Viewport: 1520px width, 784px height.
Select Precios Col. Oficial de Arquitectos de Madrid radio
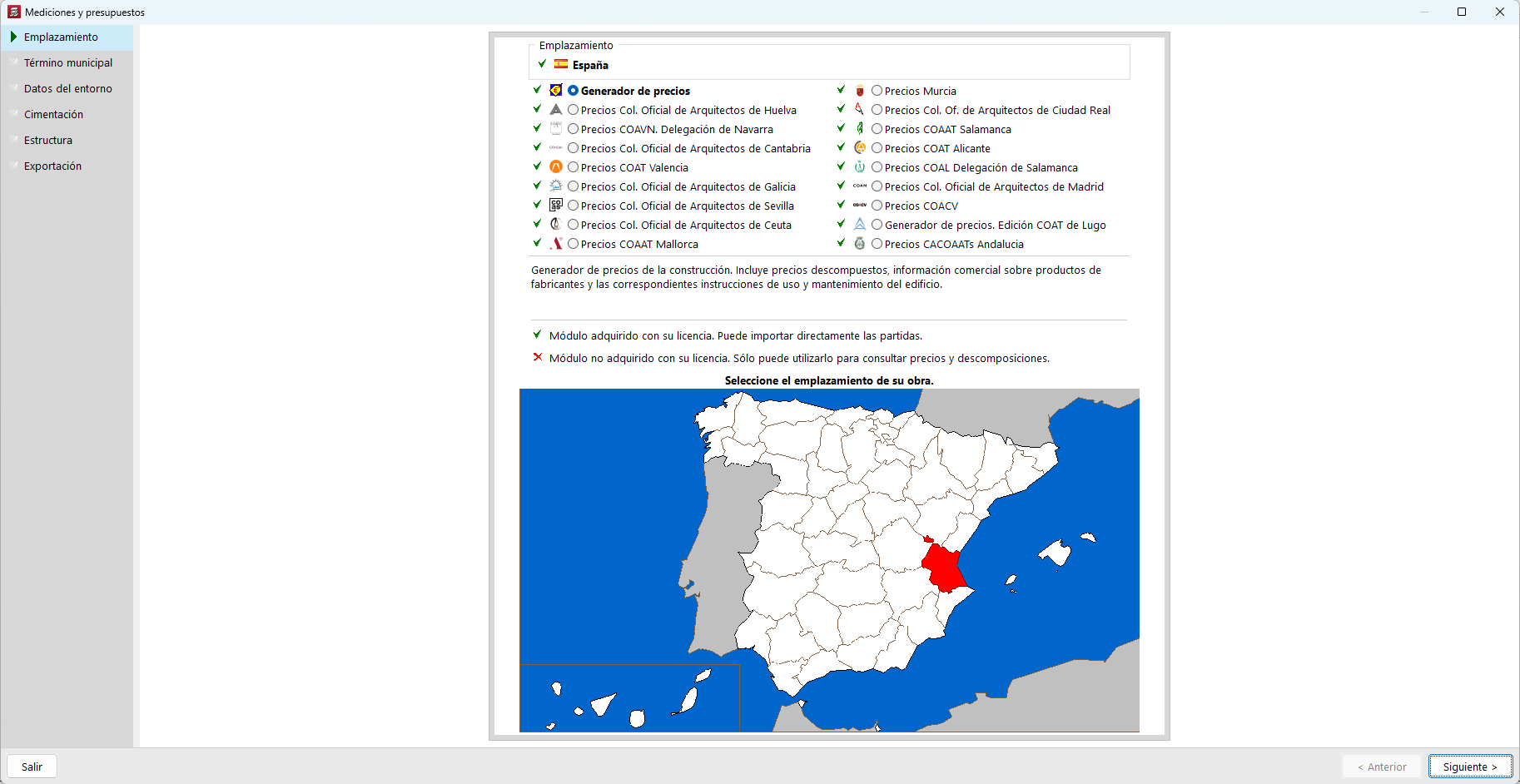click(877, 186)
